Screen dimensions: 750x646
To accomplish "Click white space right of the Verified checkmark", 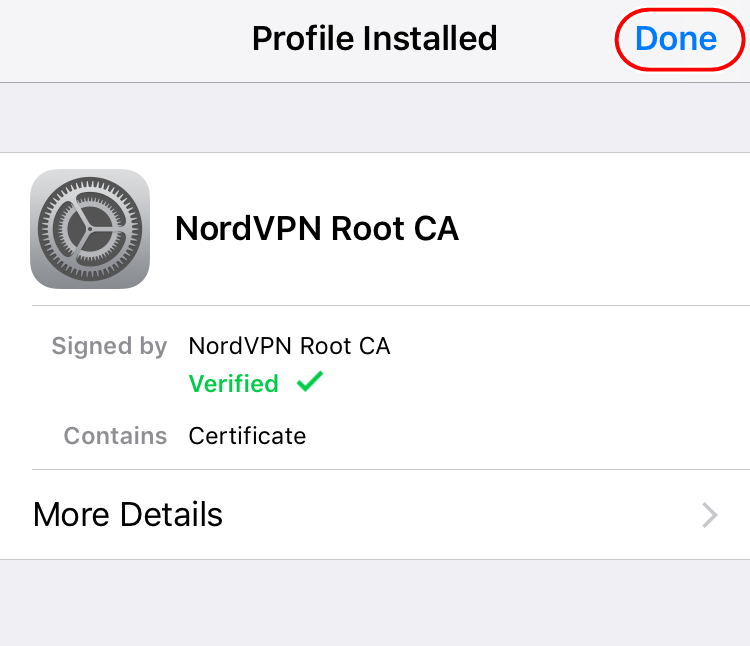I will point(520,384).
